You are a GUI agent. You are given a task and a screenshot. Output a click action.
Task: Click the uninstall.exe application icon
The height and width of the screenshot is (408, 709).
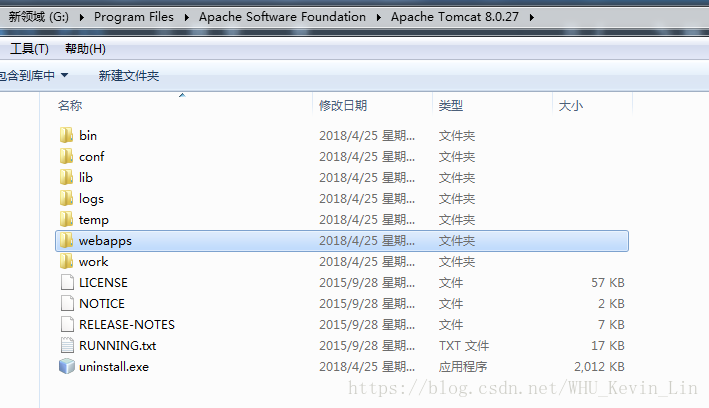click(66, 366)
